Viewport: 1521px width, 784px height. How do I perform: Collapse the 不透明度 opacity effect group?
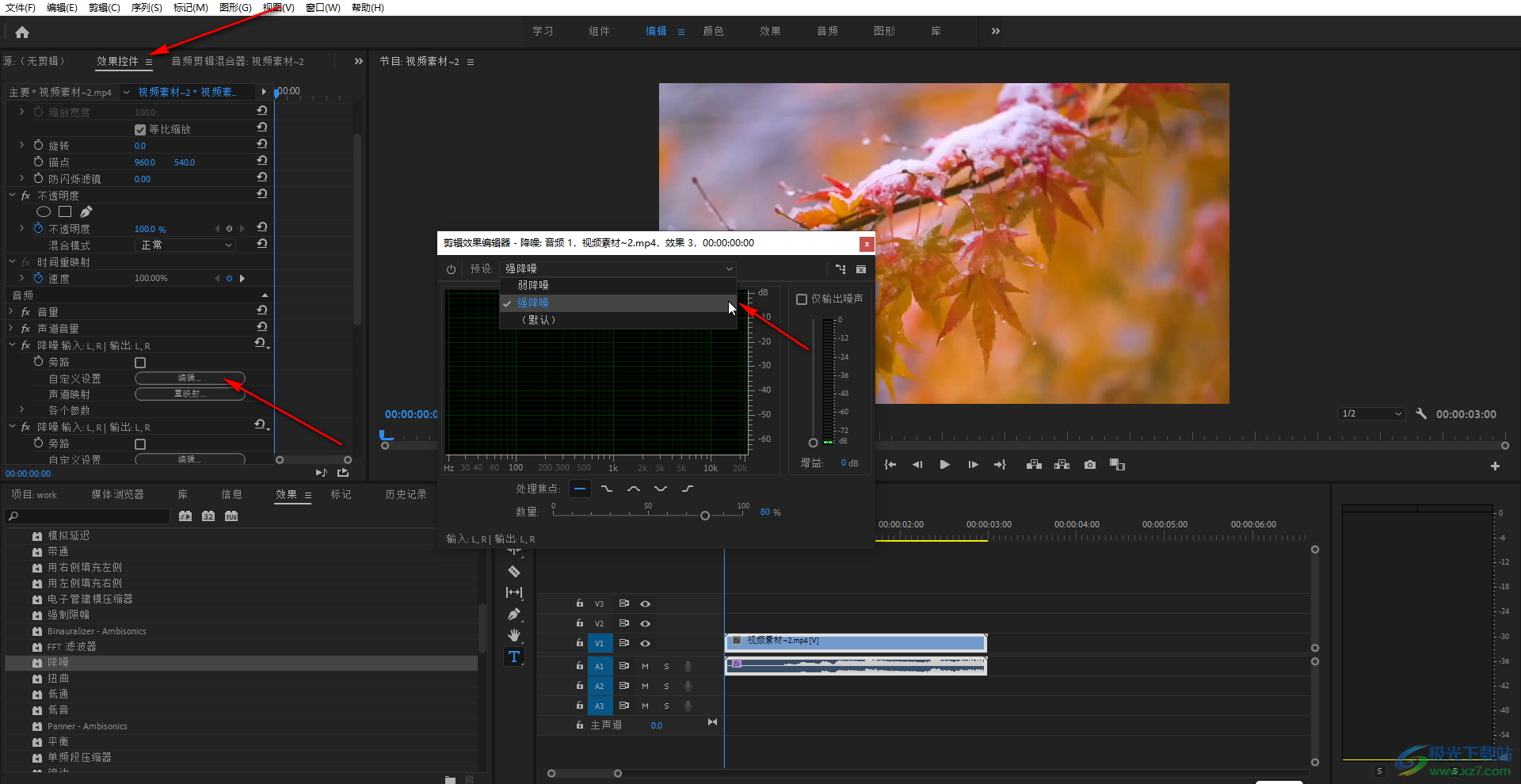pos(12,195)
